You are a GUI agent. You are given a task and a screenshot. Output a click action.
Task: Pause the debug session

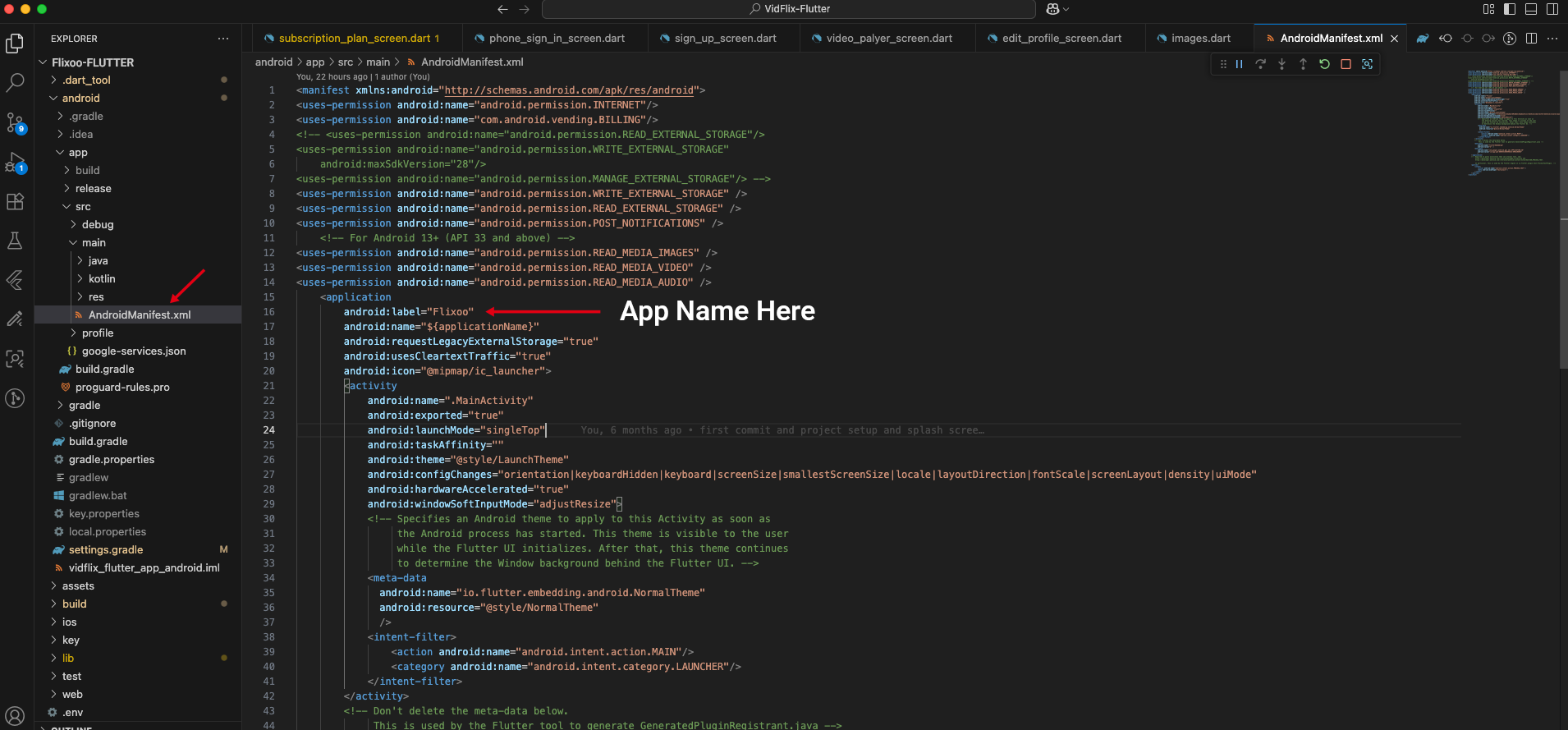pos(1240,64)
